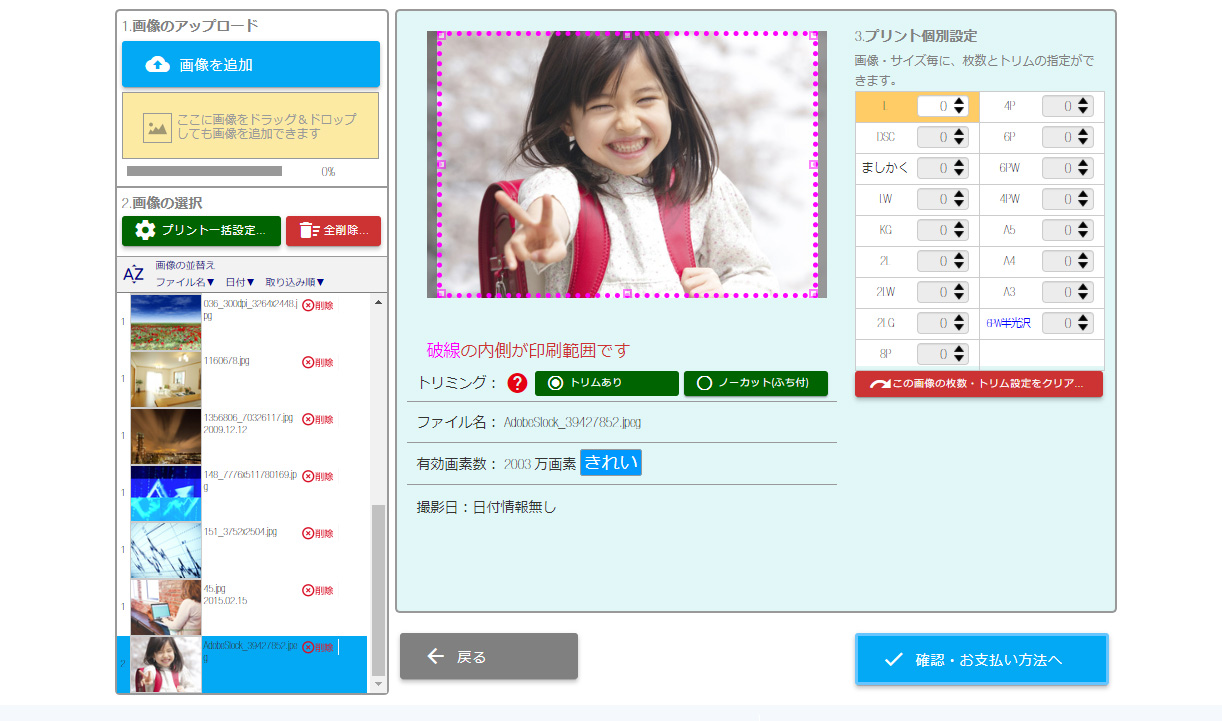Select the flower field image row
The width and height of the screenshot is (1222, 721).
(166, 321)
